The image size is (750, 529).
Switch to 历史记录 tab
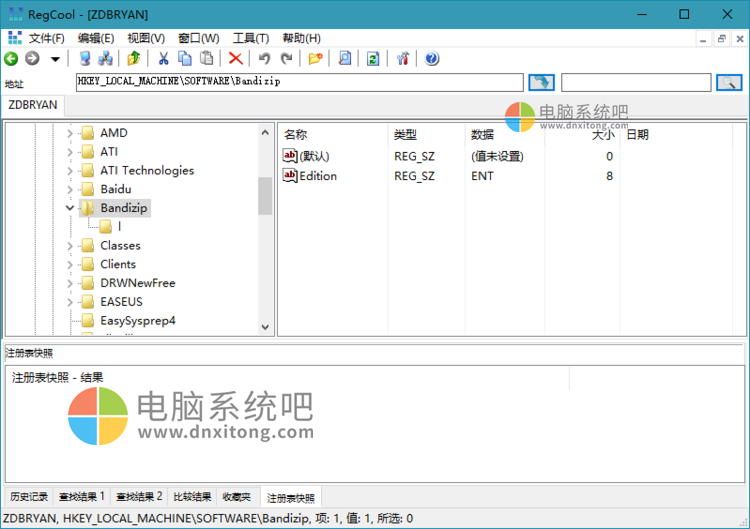tap(29, 497)
